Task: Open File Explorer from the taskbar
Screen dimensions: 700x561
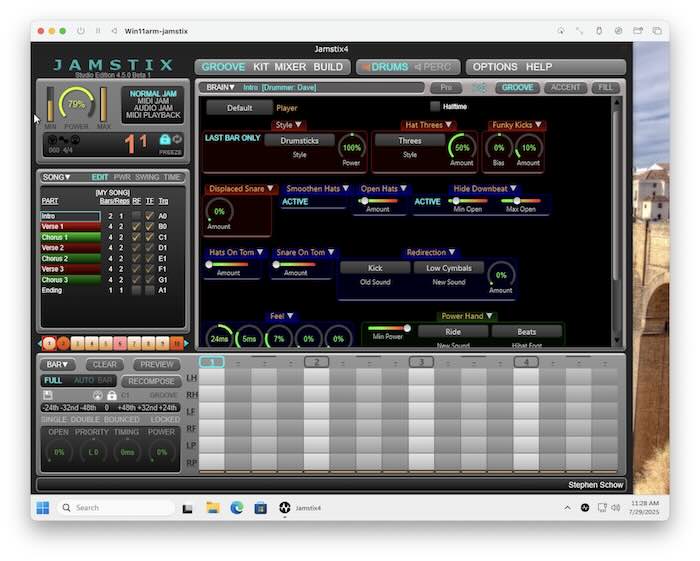Action: [x=212, y=508]
